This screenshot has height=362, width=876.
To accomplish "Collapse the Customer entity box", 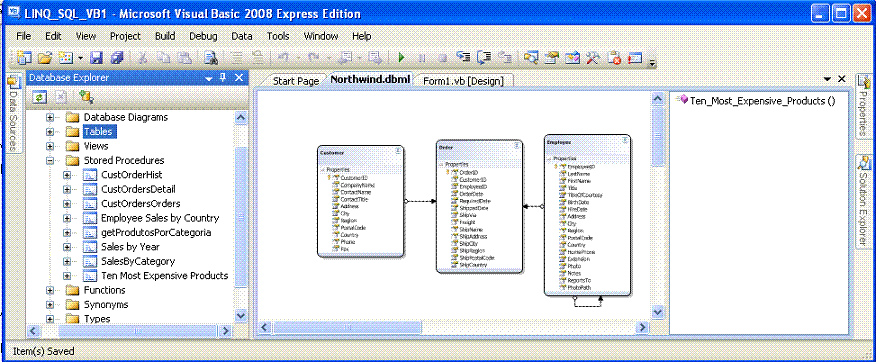I will (x=398, y=151).
